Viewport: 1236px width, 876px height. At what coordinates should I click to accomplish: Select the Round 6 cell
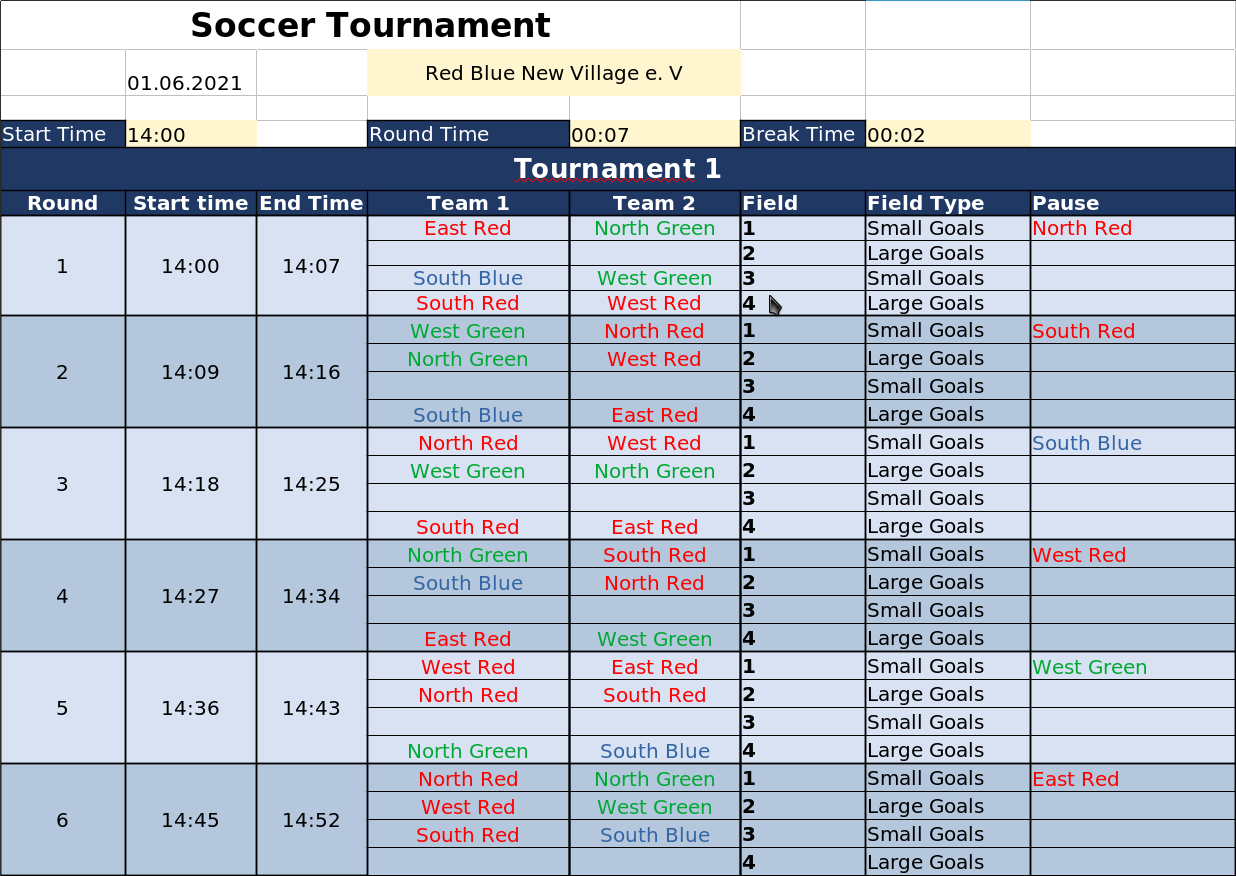pos(63,820)
